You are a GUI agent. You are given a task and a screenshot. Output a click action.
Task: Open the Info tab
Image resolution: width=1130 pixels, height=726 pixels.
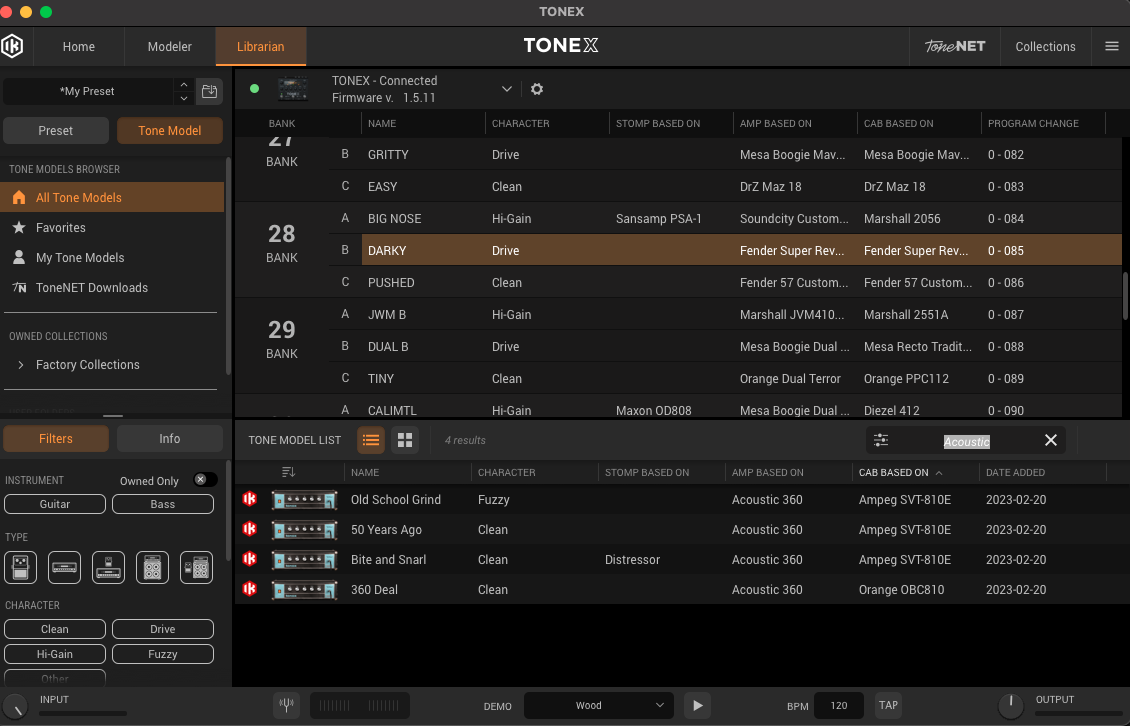pyautogui.click(x=169, y=438)
